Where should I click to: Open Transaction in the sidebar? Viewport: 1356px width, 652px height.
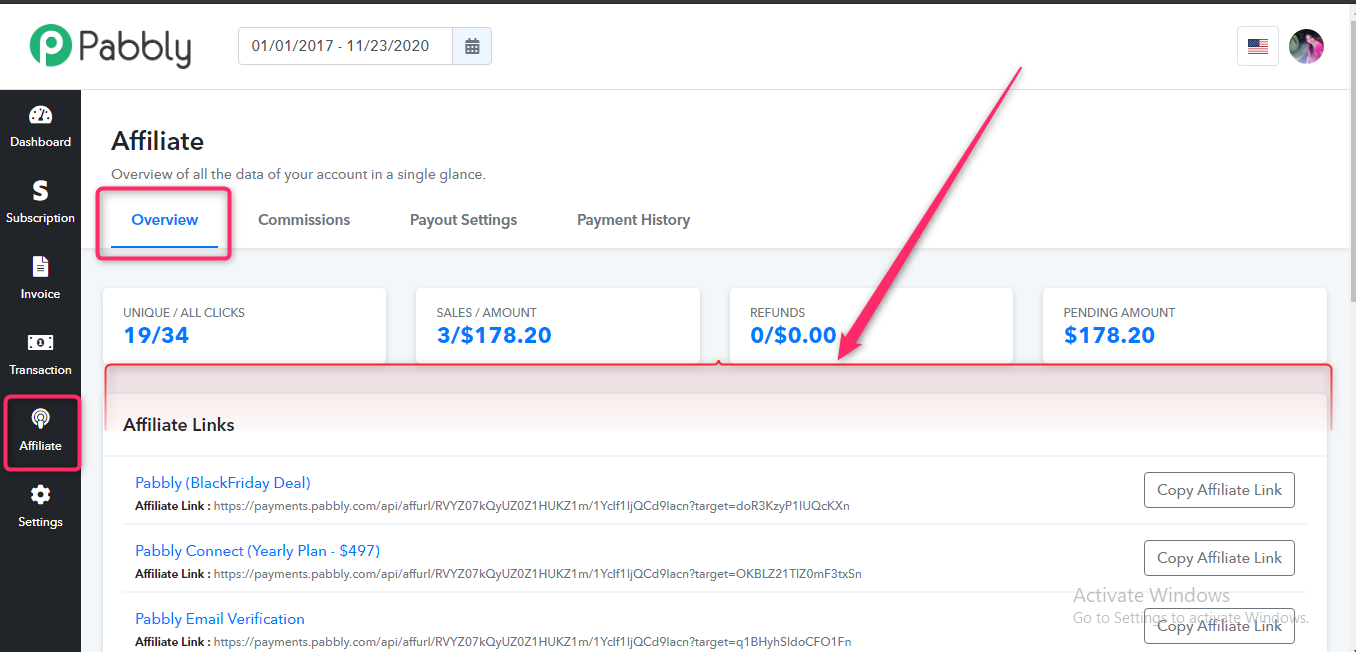coord(40,355)
